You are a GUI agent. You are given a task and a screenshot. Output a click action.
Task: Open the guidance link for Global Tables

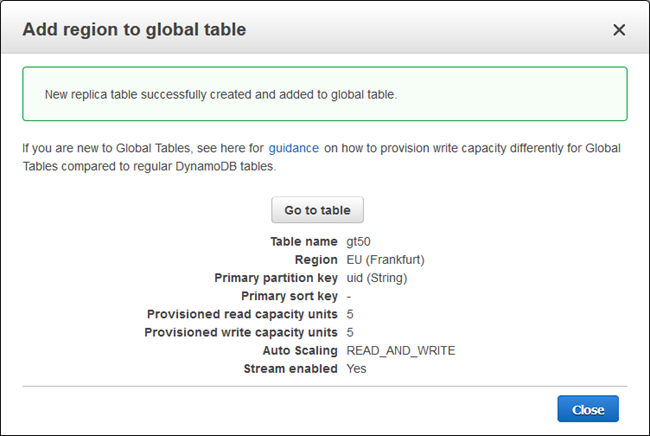pyautogui.click(x=293, y=148)
